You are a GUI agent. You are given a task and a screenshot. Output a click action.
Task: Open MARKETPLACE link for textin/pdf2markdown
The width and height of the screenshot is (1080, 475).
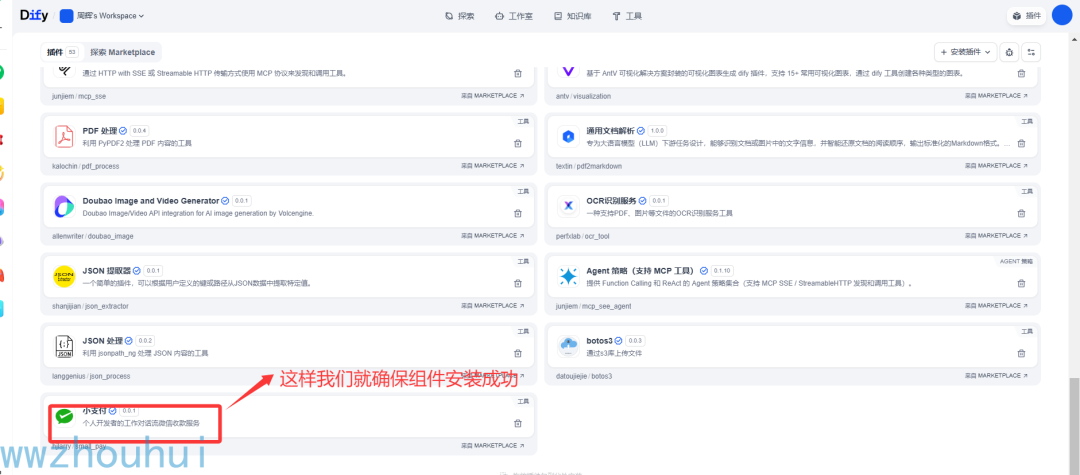coord(997,166)
